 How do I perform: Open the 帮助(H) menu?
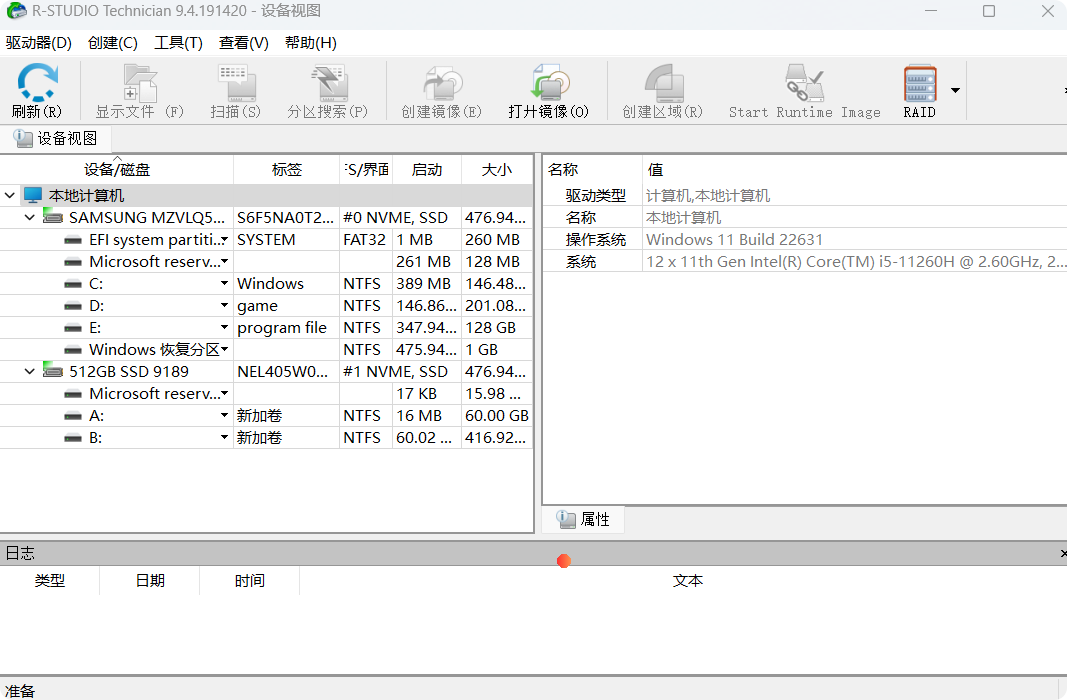310,43
